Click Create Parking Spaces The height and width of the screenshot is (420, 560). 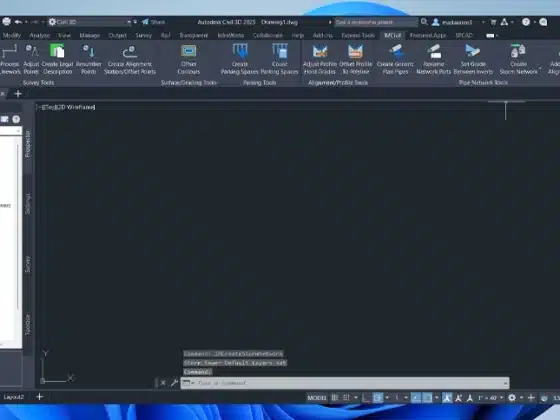coord(240,59)
